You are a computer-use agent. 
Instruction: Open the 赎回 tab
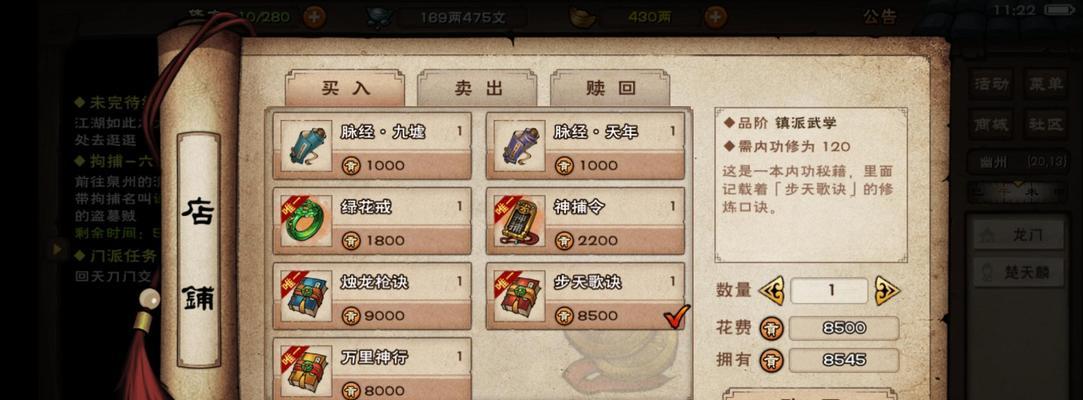click(x=611, y=88)
